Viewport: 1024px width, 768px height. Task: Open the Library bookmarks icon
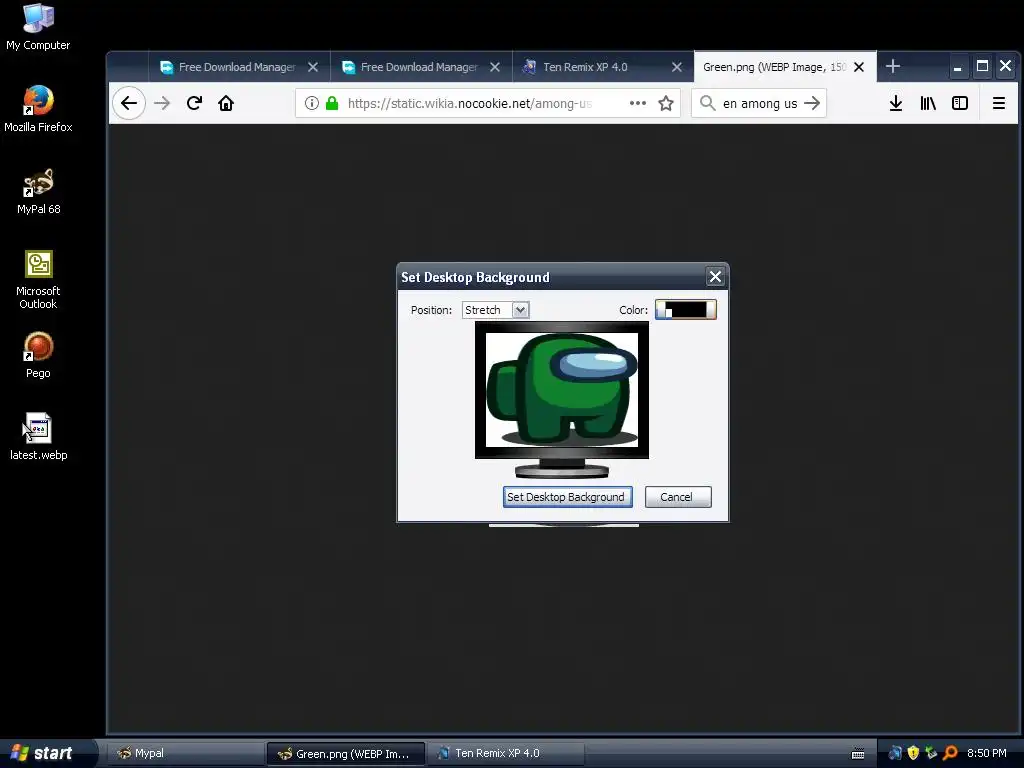(928, 103)
